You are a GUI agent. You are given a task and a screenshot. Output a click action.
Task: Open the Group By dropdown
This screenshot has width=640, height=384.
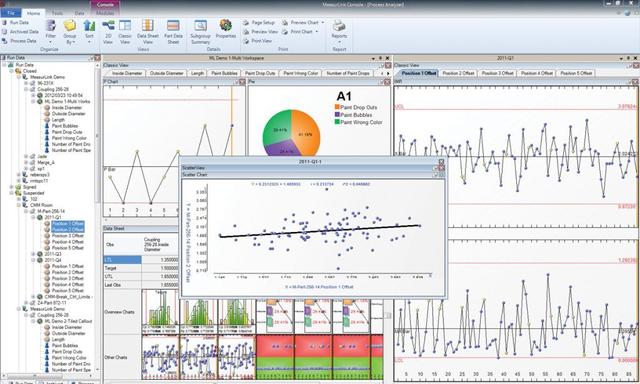(70, 31)
